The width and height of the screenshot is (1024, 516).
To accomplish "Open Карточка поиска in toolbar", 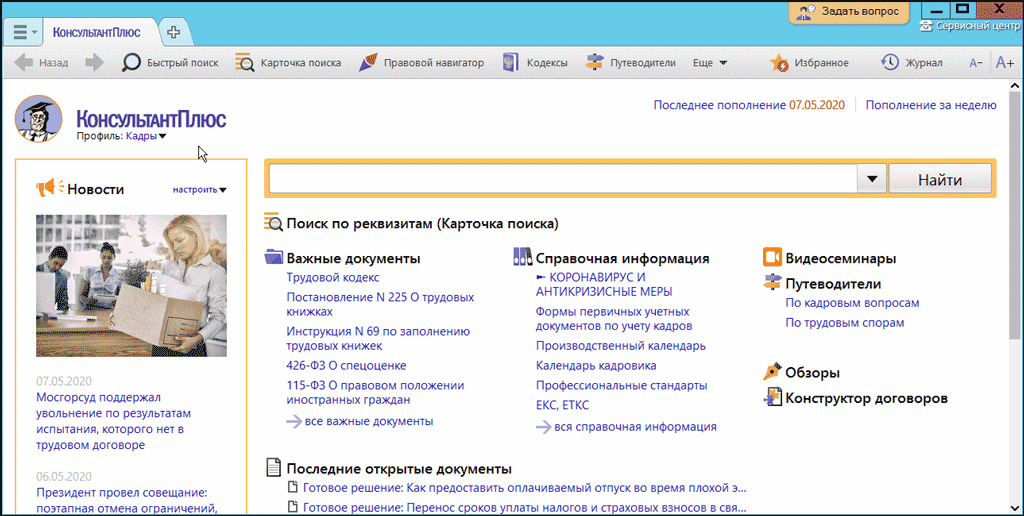I will [x=288, y=63].
